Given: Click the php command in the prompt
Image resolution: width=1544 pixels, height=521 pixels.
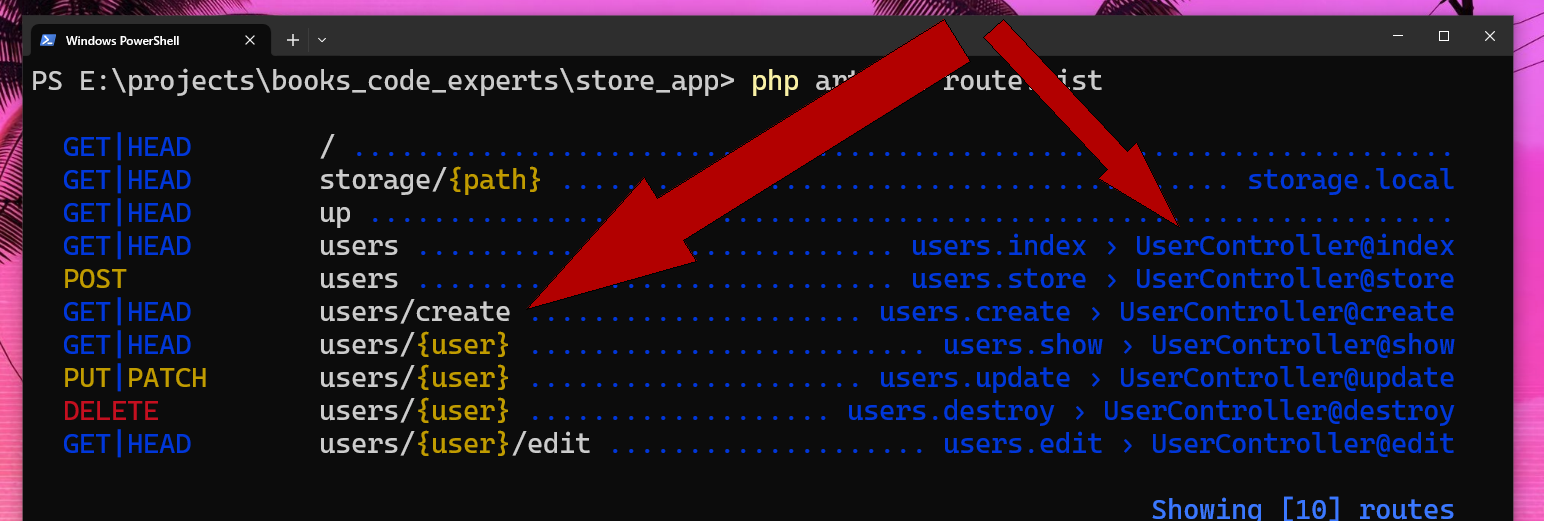Looking at the screenshot, I should pos(775,81).
